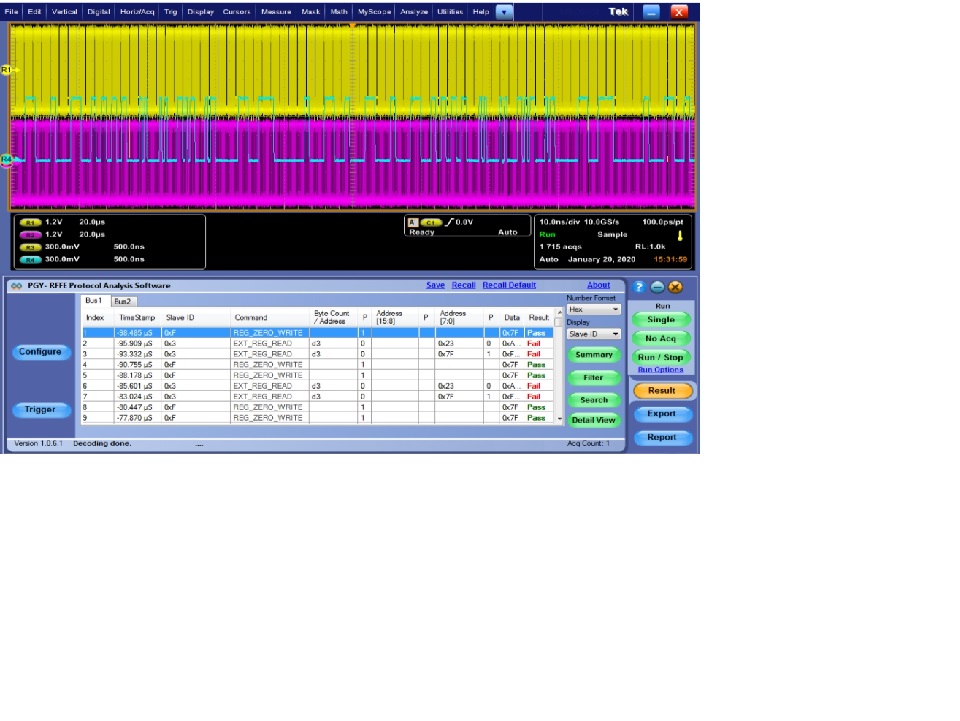This screenshot has height=721, width=960.
Task: Switch to the Bus2 tab
Action: [x=123, y=301]
